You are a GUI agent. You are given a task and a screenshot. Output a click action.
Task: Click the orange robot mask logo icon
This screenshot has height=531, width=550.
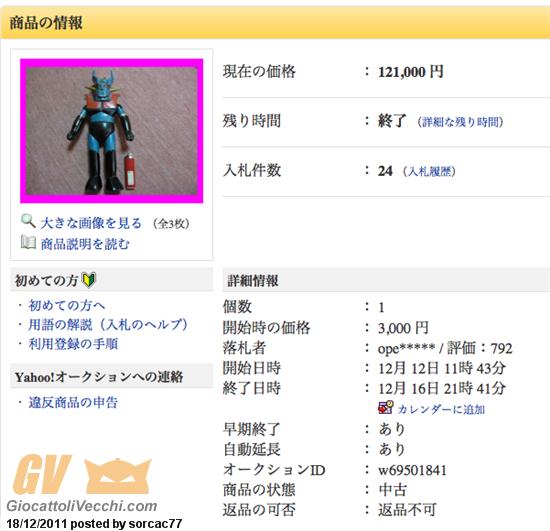(118, 476)
